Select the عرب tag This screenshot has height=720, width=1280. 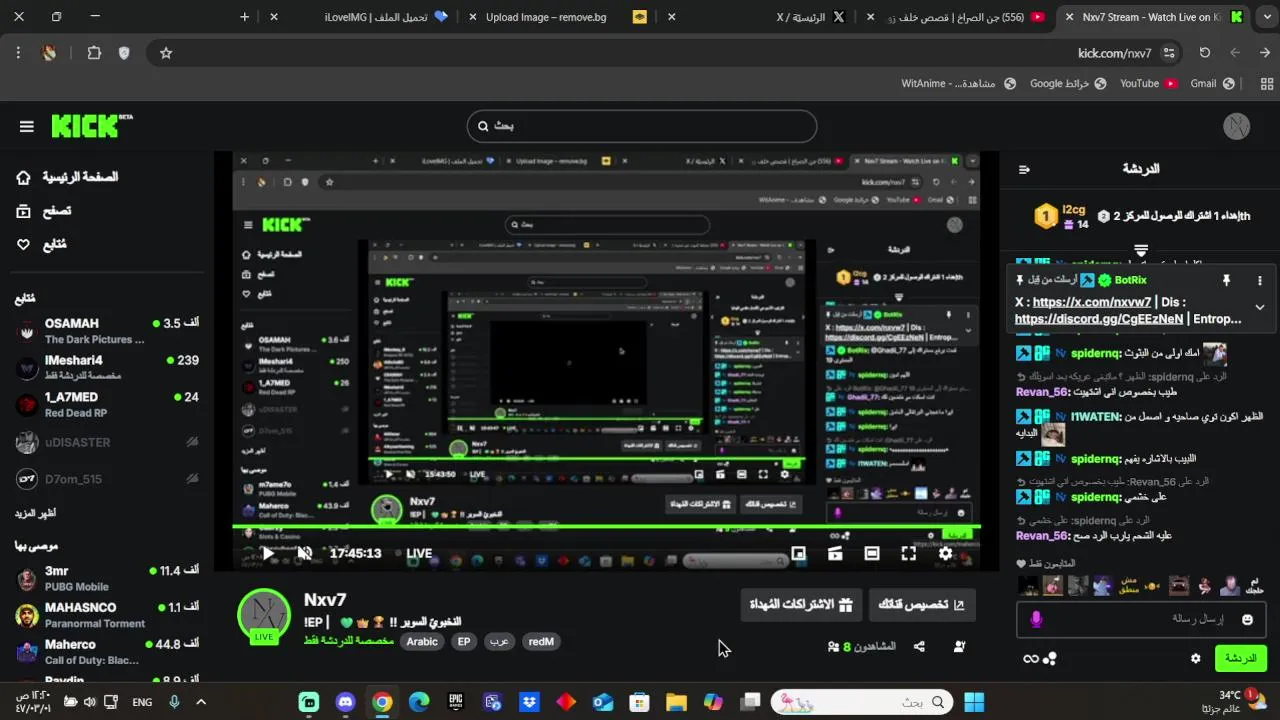[x=498, y=642]
